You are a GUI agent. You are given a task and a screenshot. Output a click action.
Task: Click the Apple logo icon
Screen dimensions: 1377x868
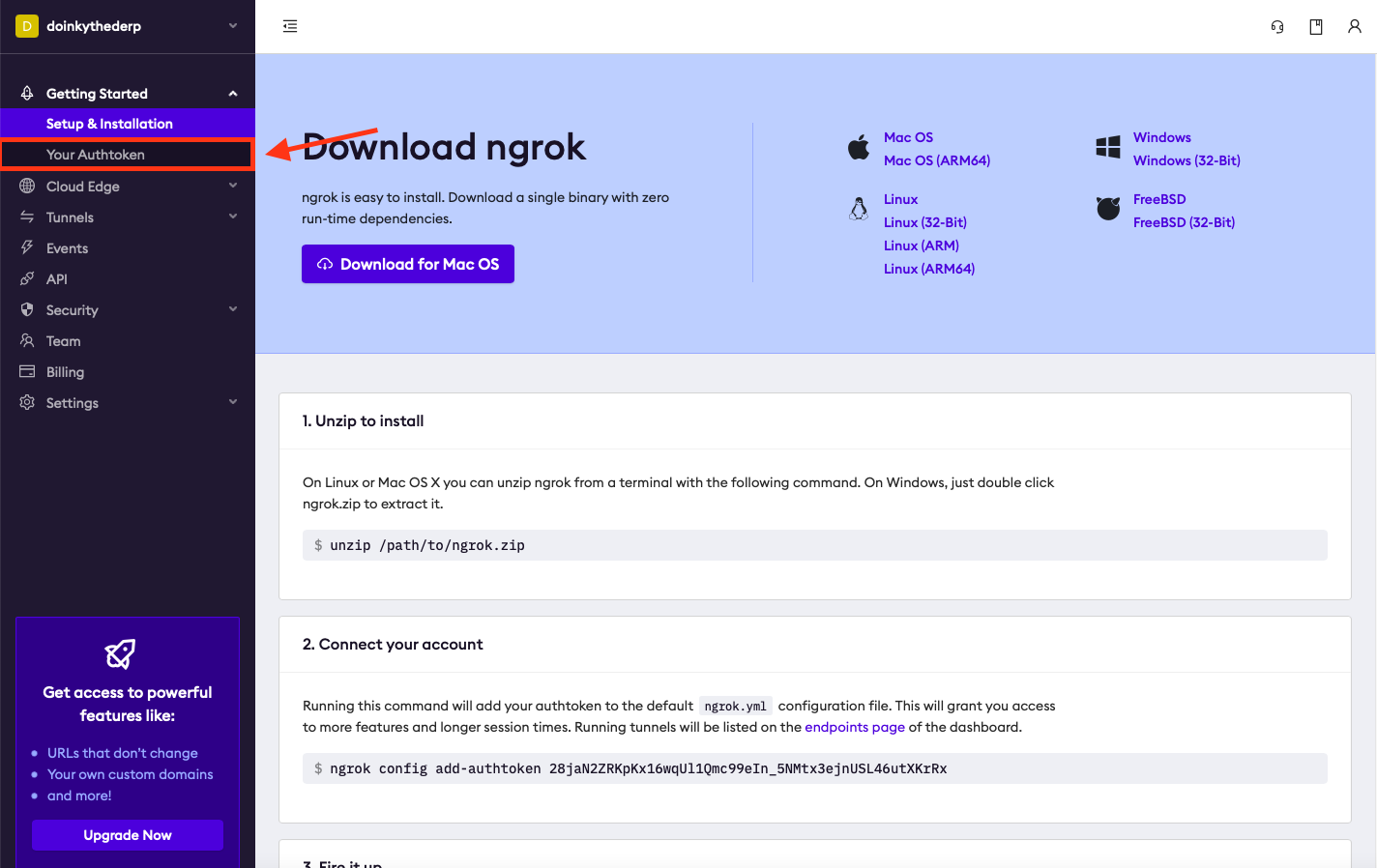859,148
